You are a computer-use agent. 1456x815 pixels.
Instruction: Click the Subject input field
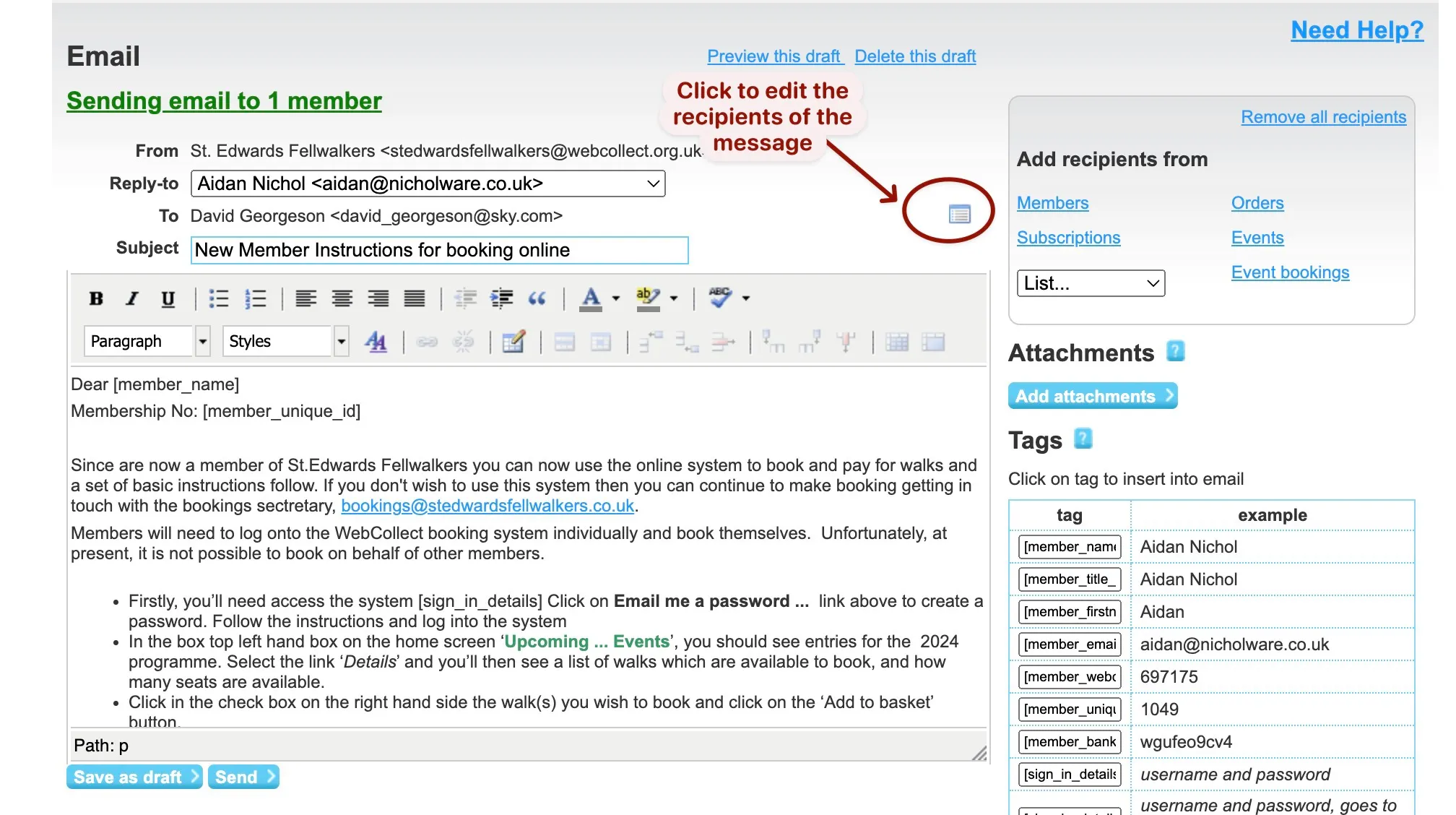click(438, 250)
